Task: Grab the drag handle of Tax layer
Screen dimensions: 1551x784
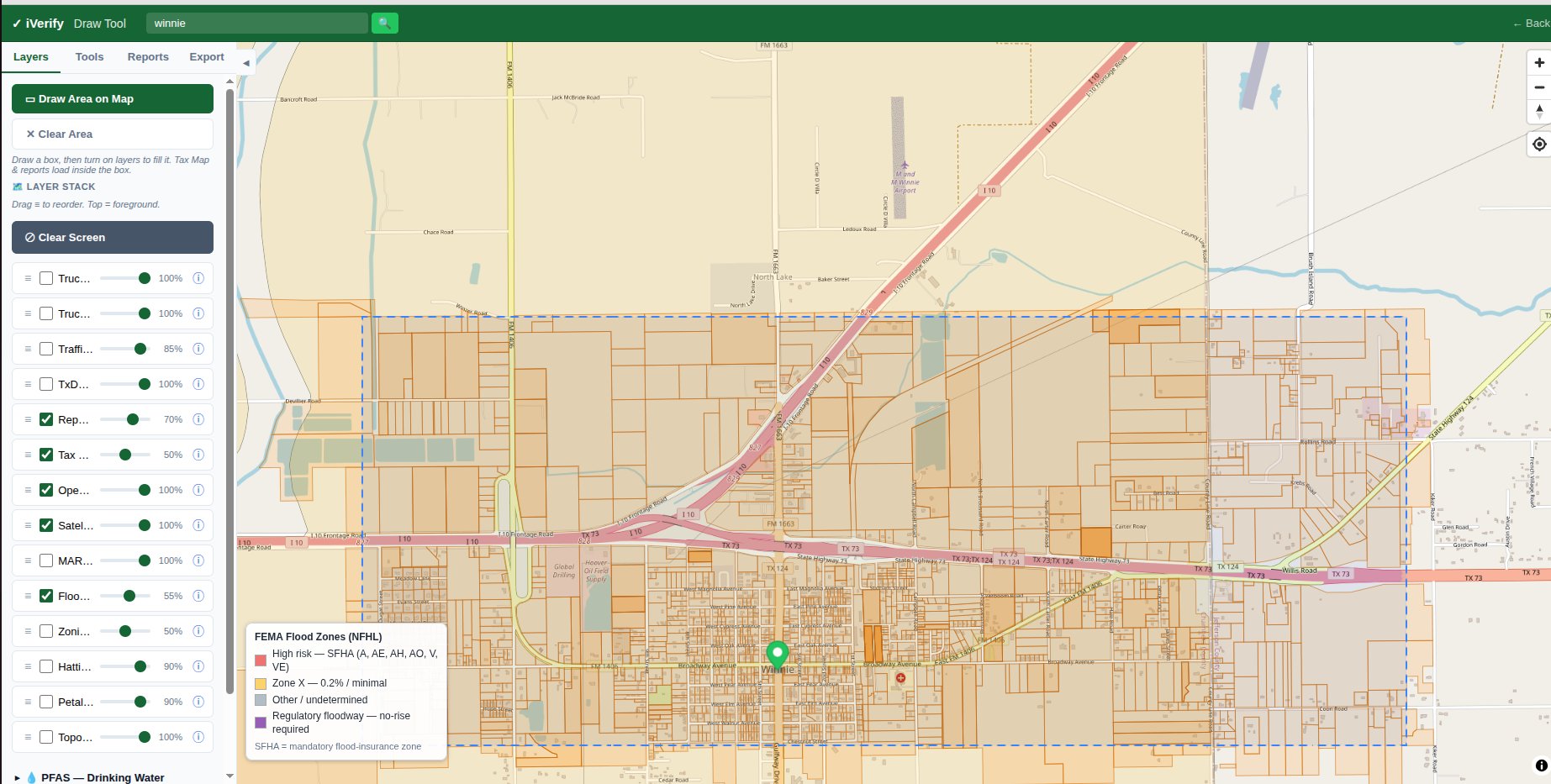Action: 28,455
